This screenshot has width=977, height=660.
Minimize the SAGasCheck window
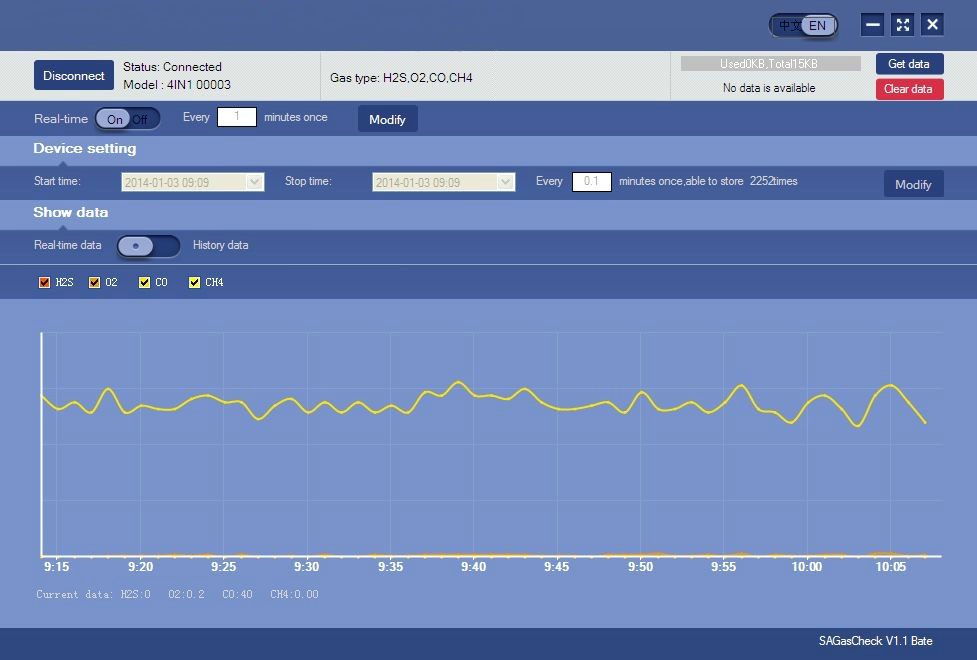click(873, 25)
